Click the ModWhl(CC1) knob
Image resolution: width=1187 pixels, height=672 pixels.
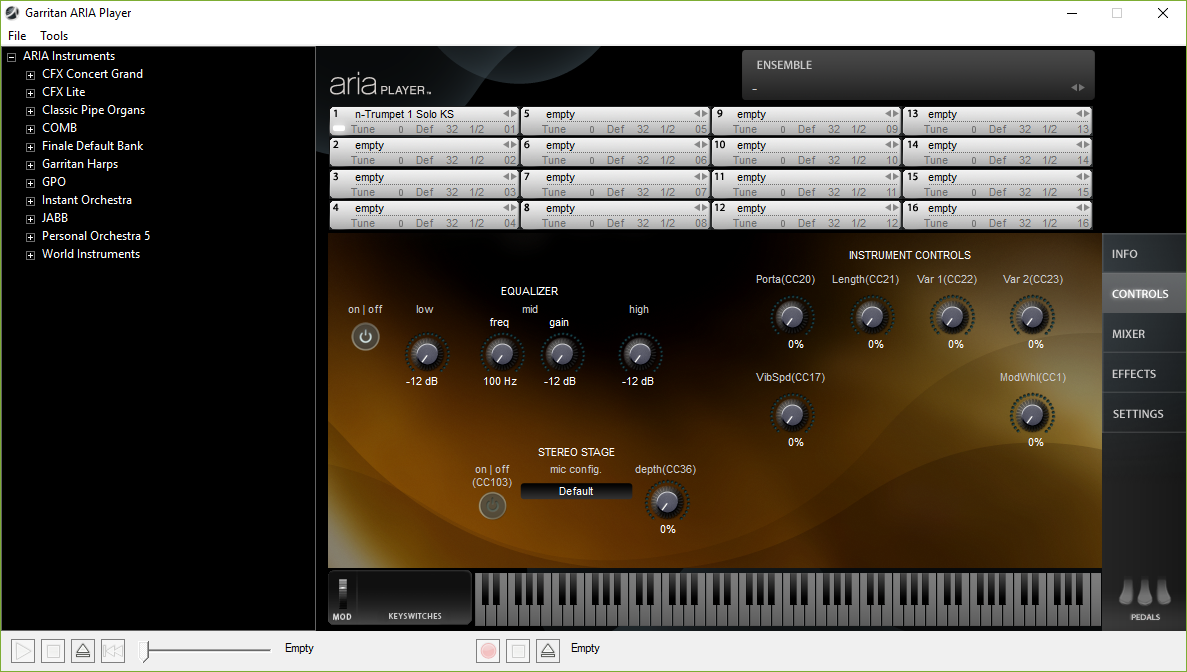tap(1032, 415)
